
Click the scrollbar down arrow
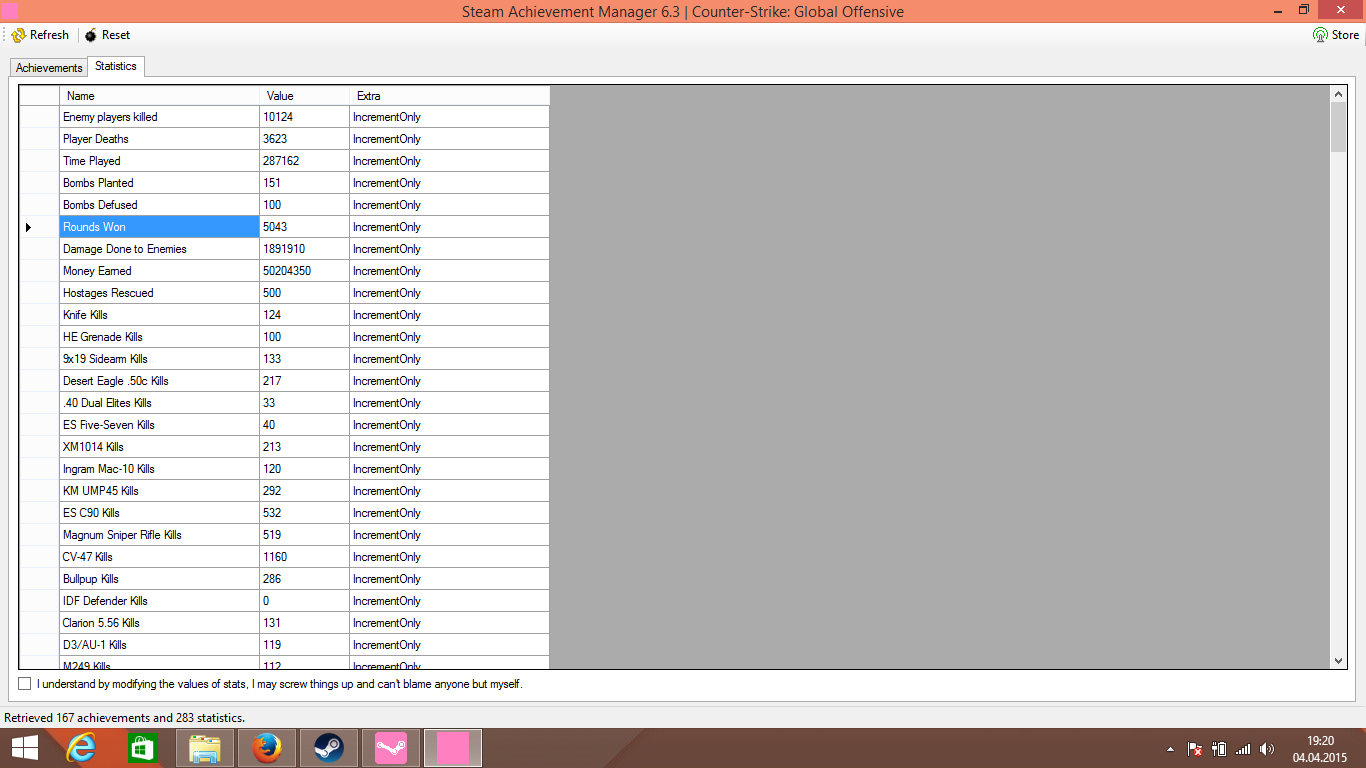[1338, 661]
